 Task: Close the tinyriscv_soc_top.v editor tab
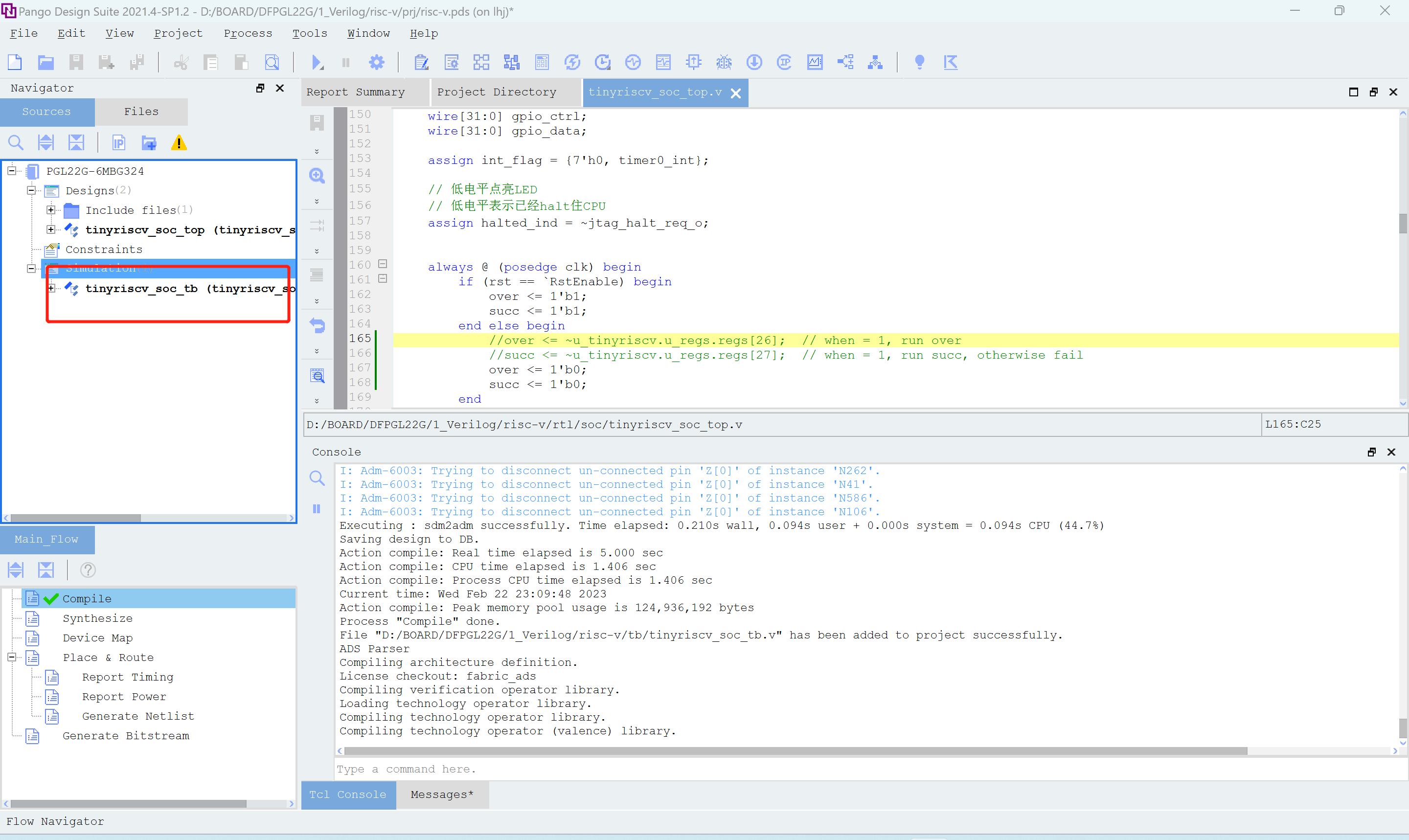[x=736, y=93]
